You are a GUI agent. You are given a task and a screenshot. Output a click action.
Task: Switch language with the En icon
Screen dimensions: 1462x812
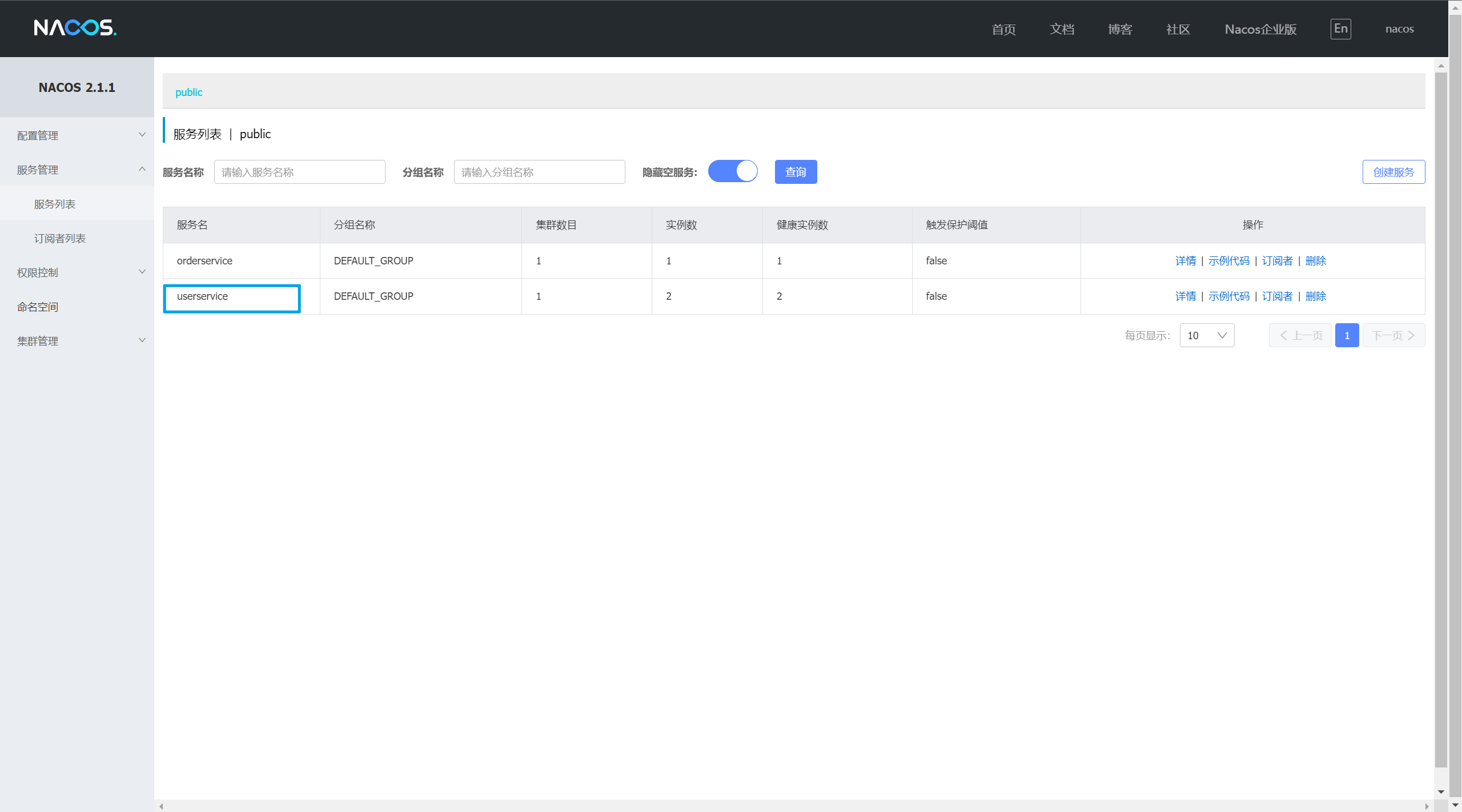click(x=1340, y=29)
